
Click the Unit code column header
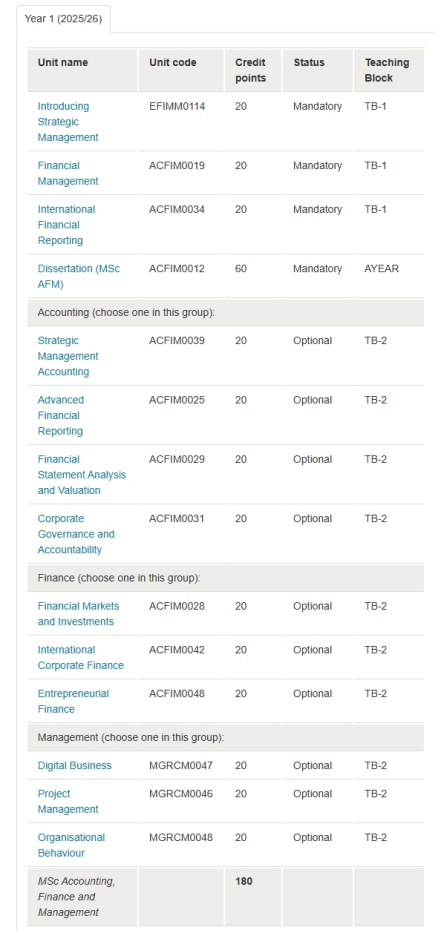tap(173, 62)
